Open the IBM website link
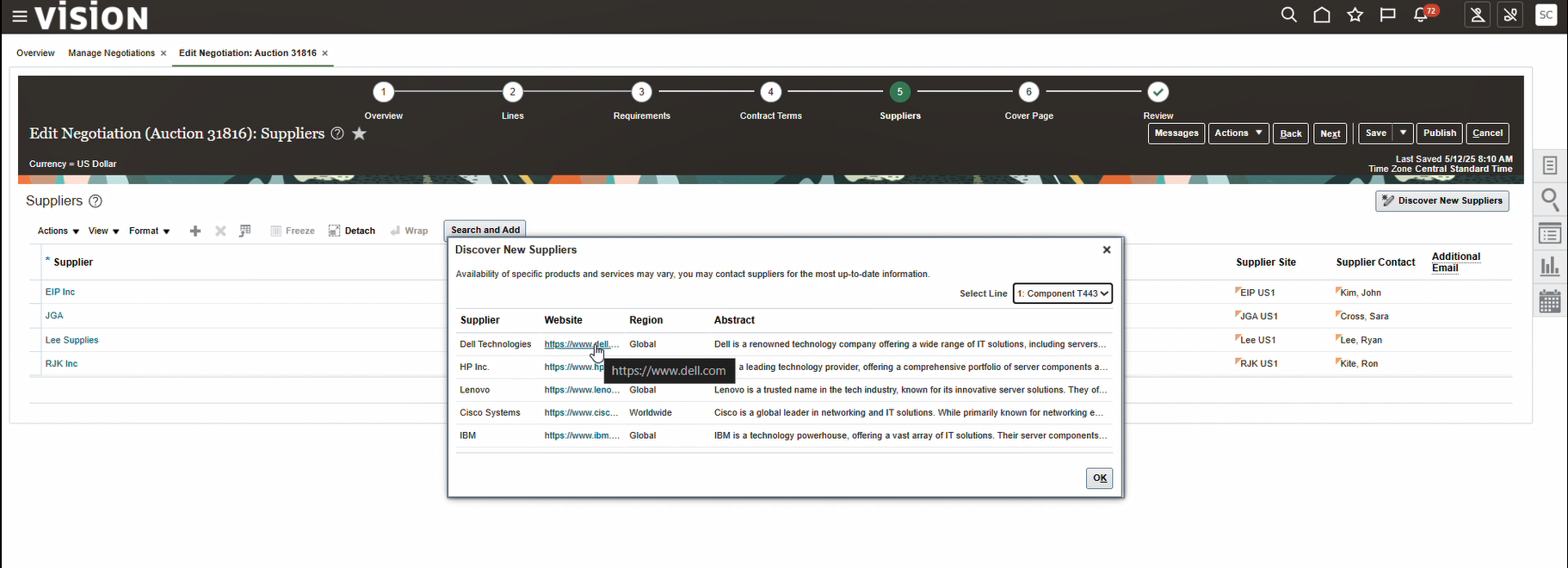The width and height of the screenshot is (1568, 568). tap(582, 435)
